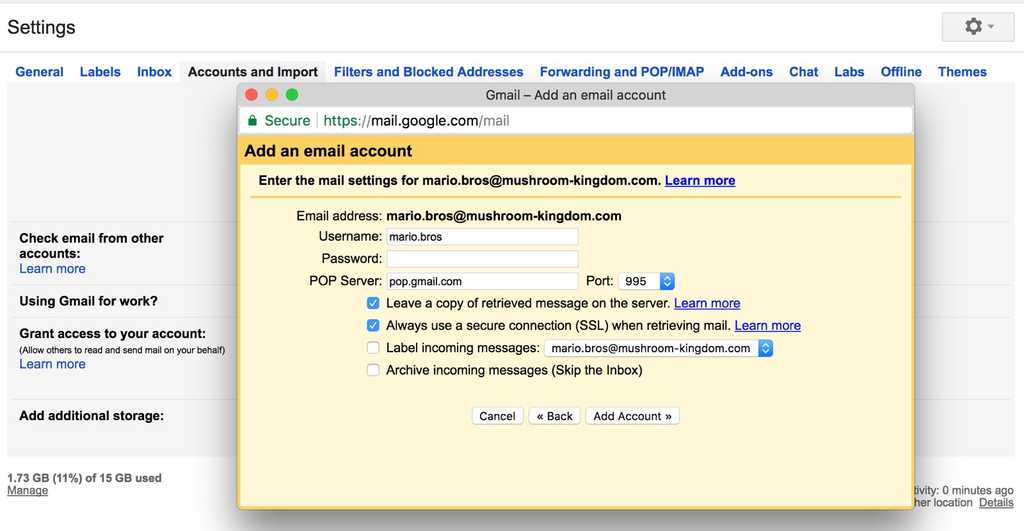This screenshot has width=1024, height=531.
Task: Open Learn more under Grant access to your account
Action: (52, 364)
